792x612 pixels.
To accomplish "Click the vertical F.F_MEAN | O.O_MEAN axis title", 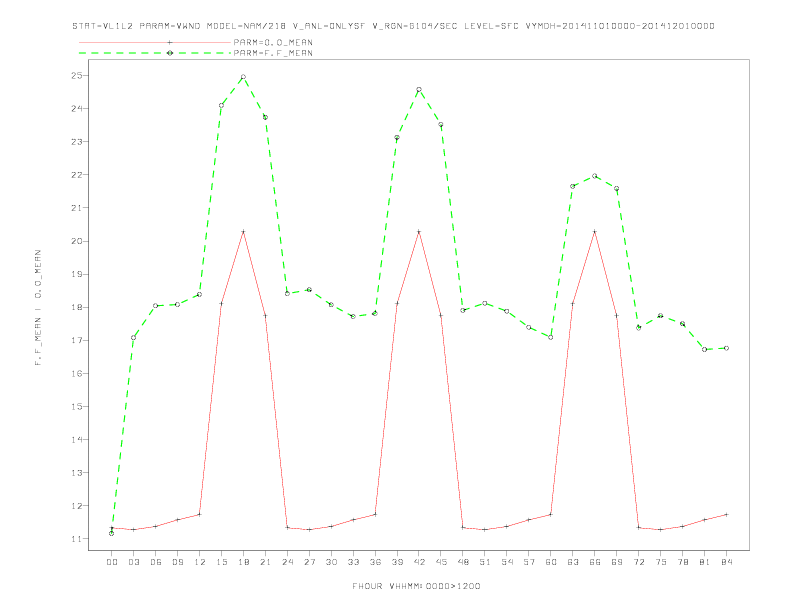I will coord(38,308).
